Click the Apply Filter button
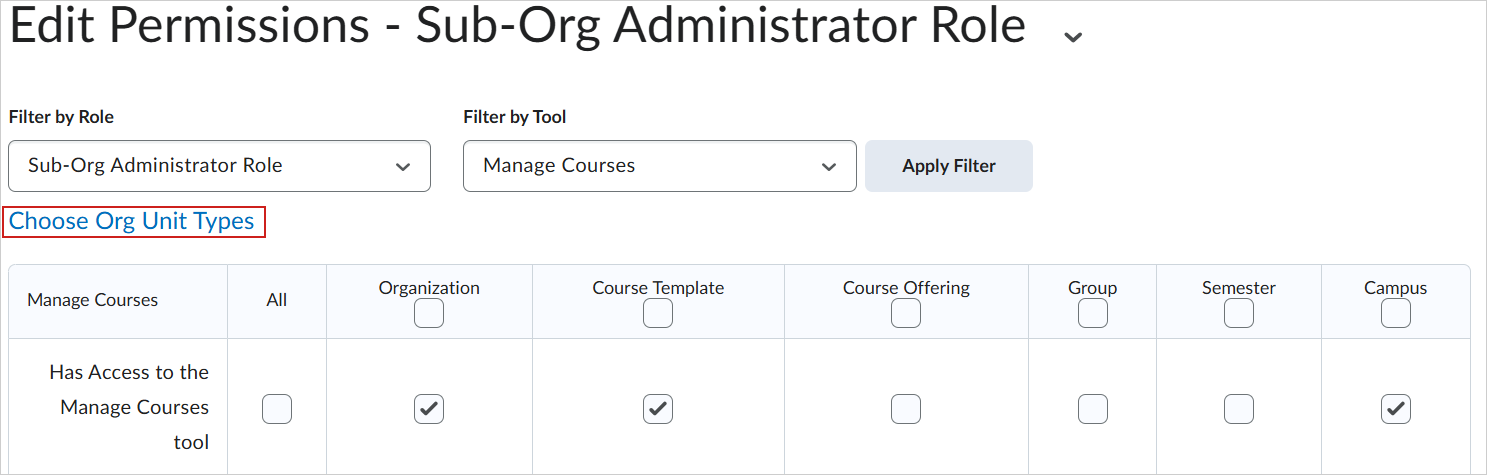This screenshot has width=1487, height=475. coord(948,166)
